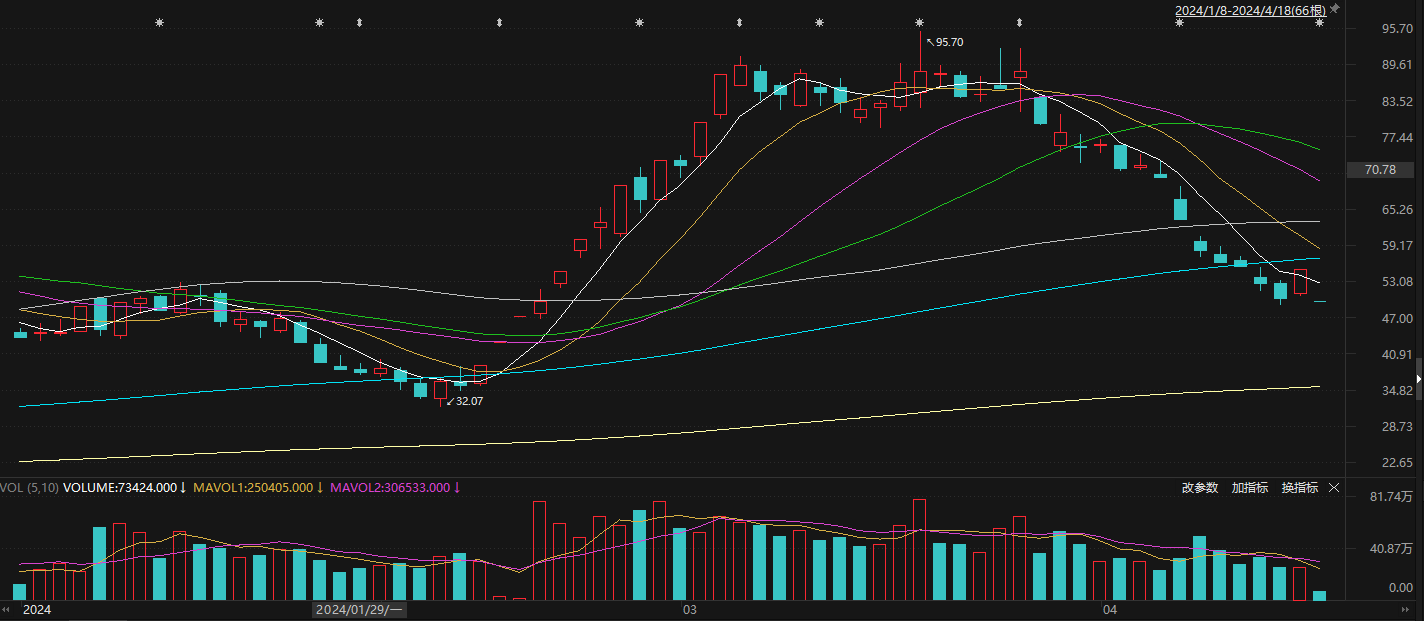Click the pin icon beside date range

click(1334, 9)
